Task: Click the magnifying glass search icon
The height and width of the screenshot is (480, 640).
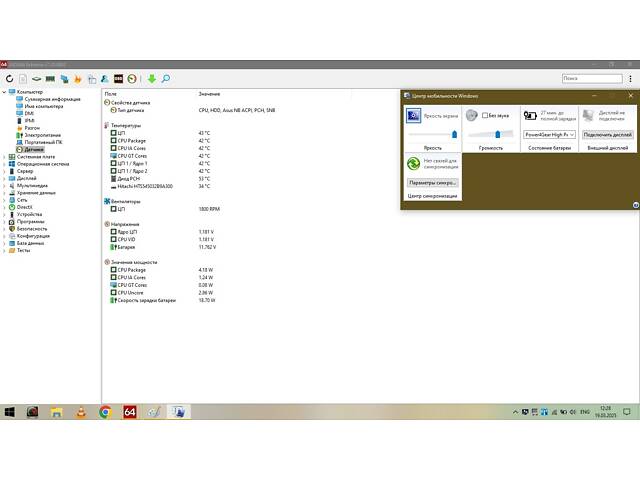Action: (x=166, y=78)
